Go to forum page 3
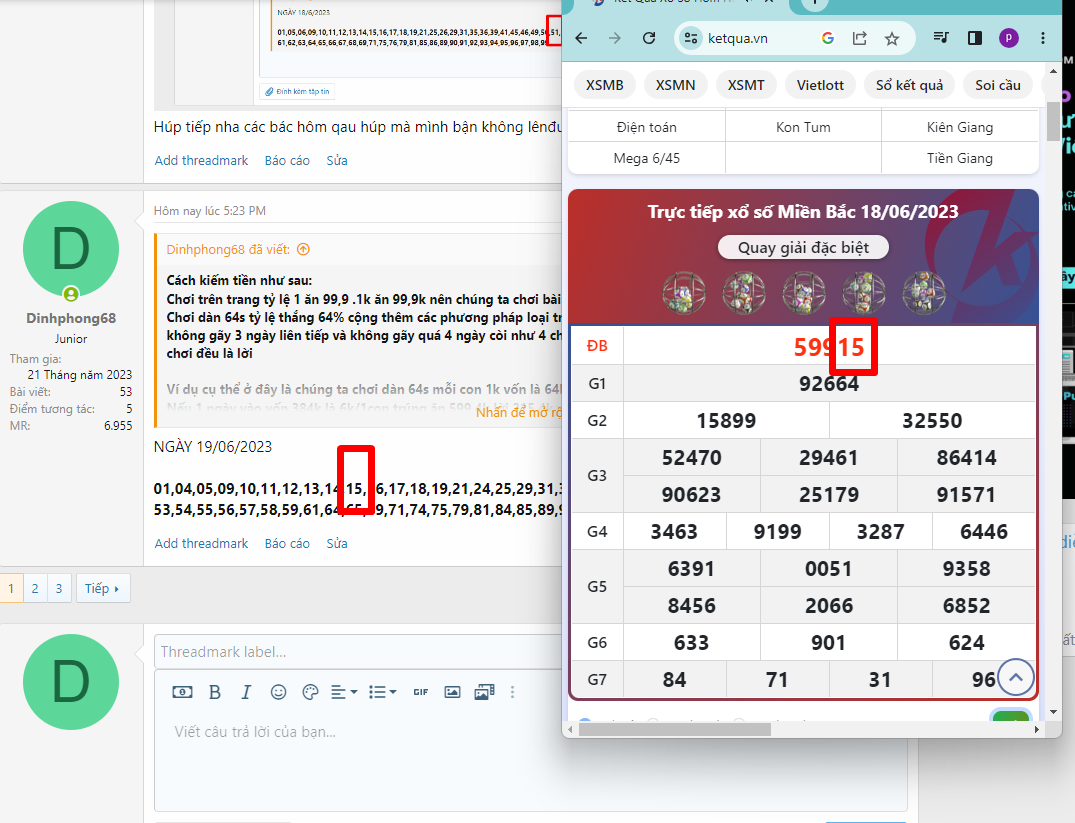 click(x=59, y=588)
